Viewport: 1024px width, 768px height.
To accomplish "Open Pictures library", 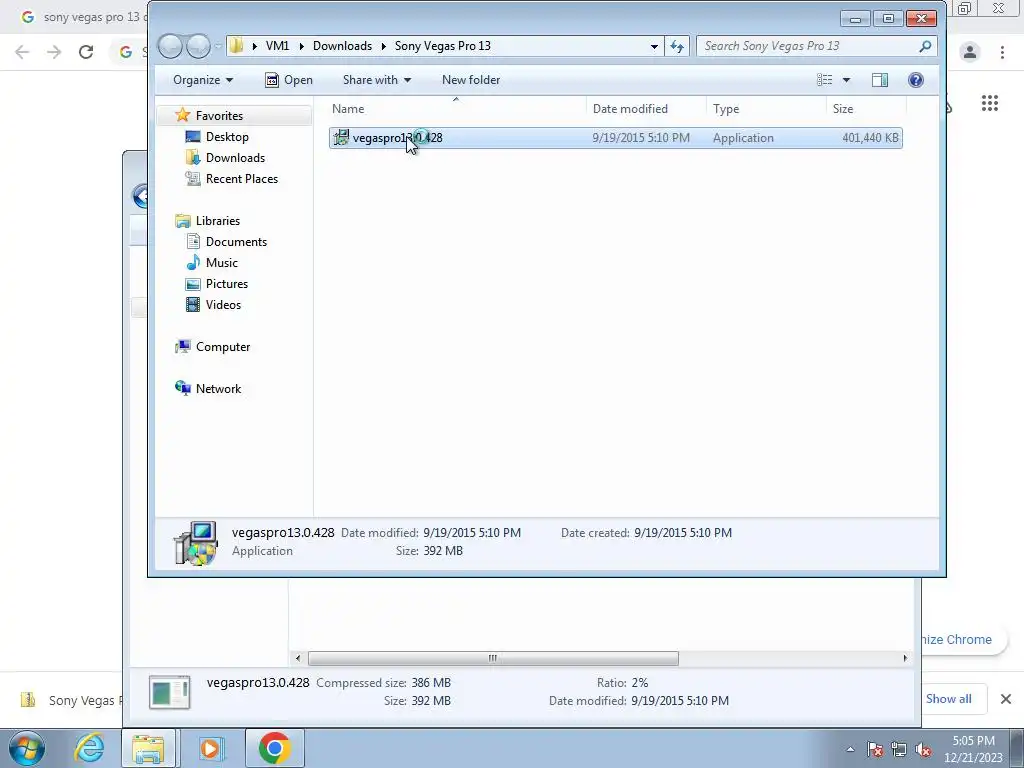I will [227, 283].
